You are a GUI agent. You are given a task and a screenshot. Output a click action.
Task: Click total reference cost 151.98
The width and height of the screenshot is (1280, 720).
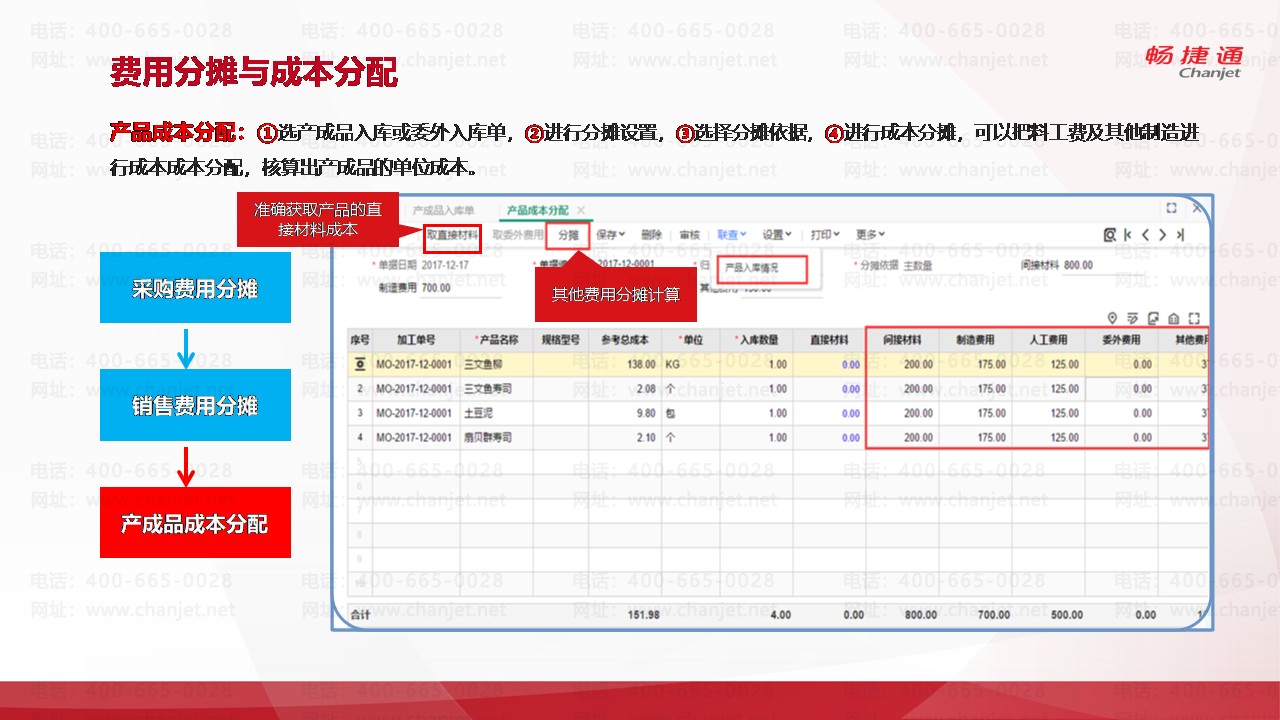click(643, 615)
